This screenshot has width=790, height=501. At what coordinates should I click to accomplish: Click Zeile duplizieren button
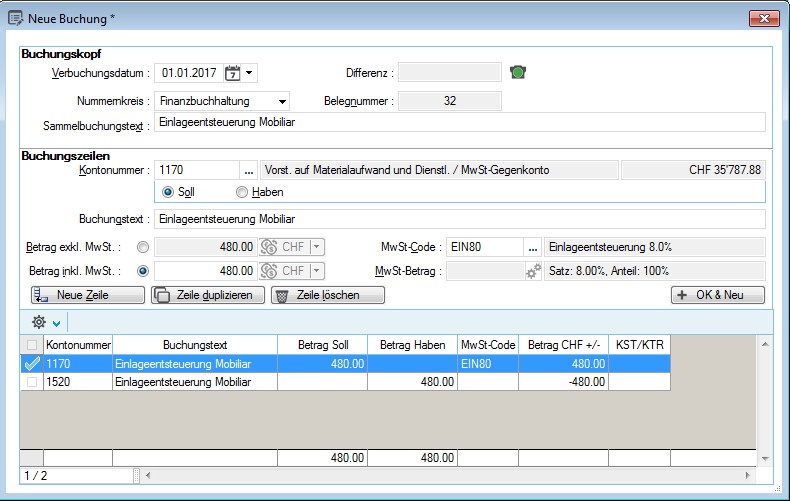point(208,295)
